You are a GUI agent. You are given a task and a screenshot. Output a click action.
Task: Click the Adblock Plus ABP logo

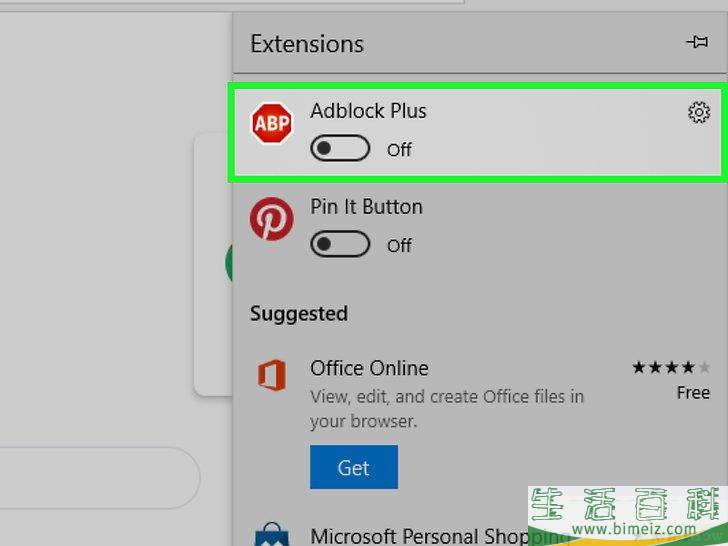(x=272, y=123)
